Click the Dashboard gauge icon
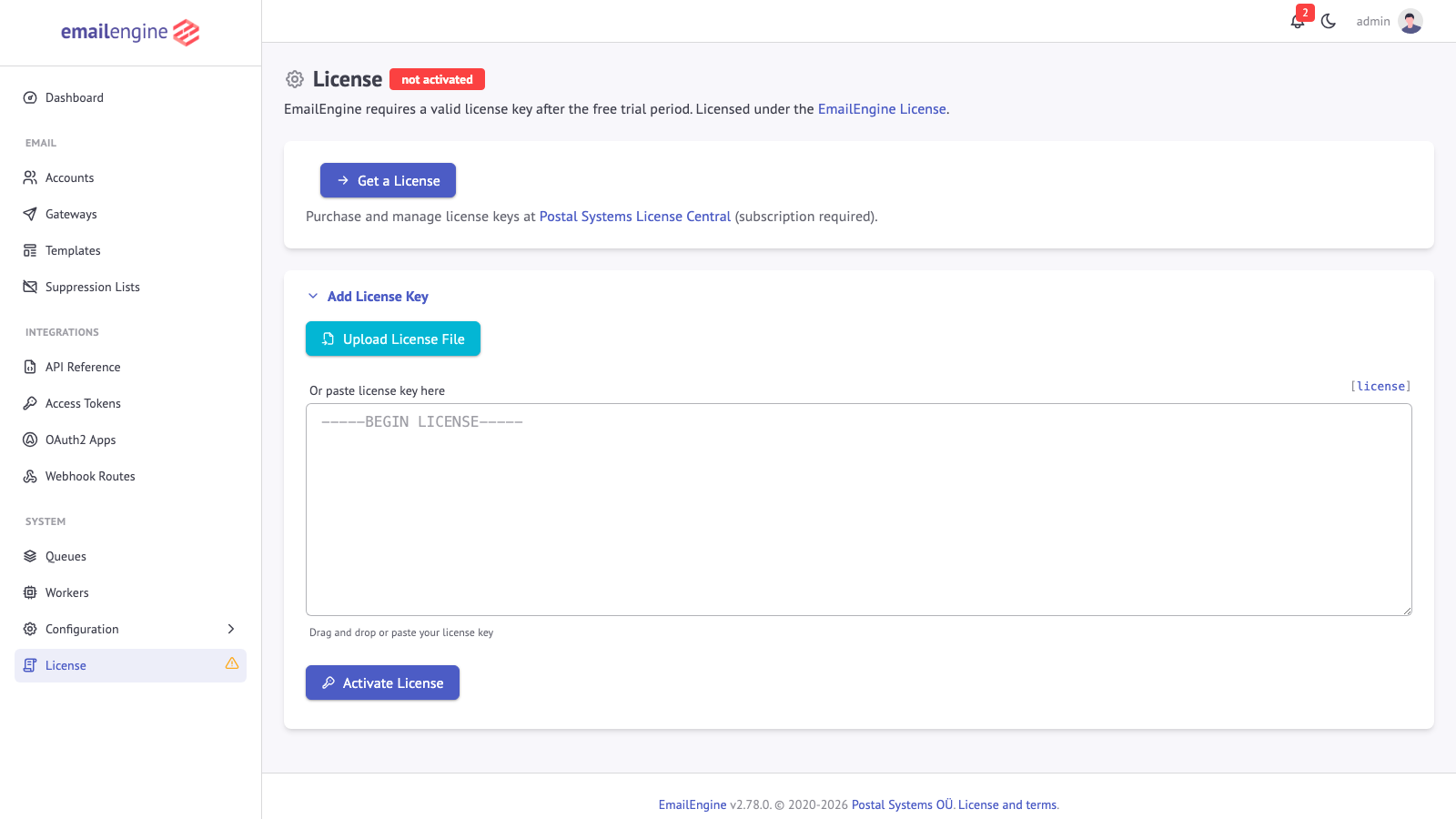Image resolution: width=1456 pixels, height=819 pixels. [x=30, y=97]
